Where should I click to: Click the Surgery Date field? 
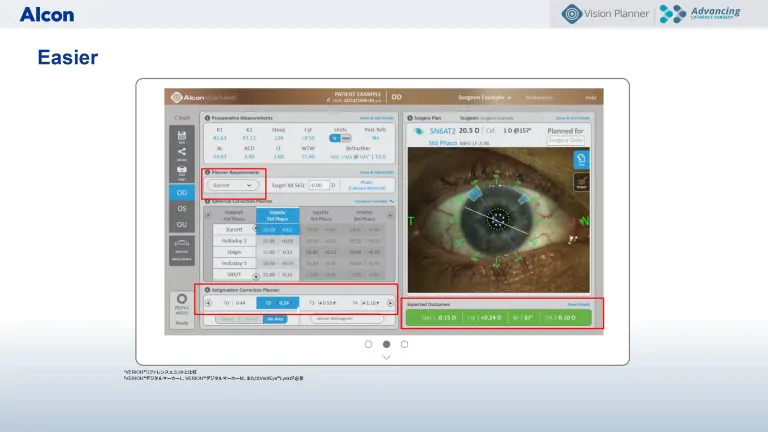565,141
